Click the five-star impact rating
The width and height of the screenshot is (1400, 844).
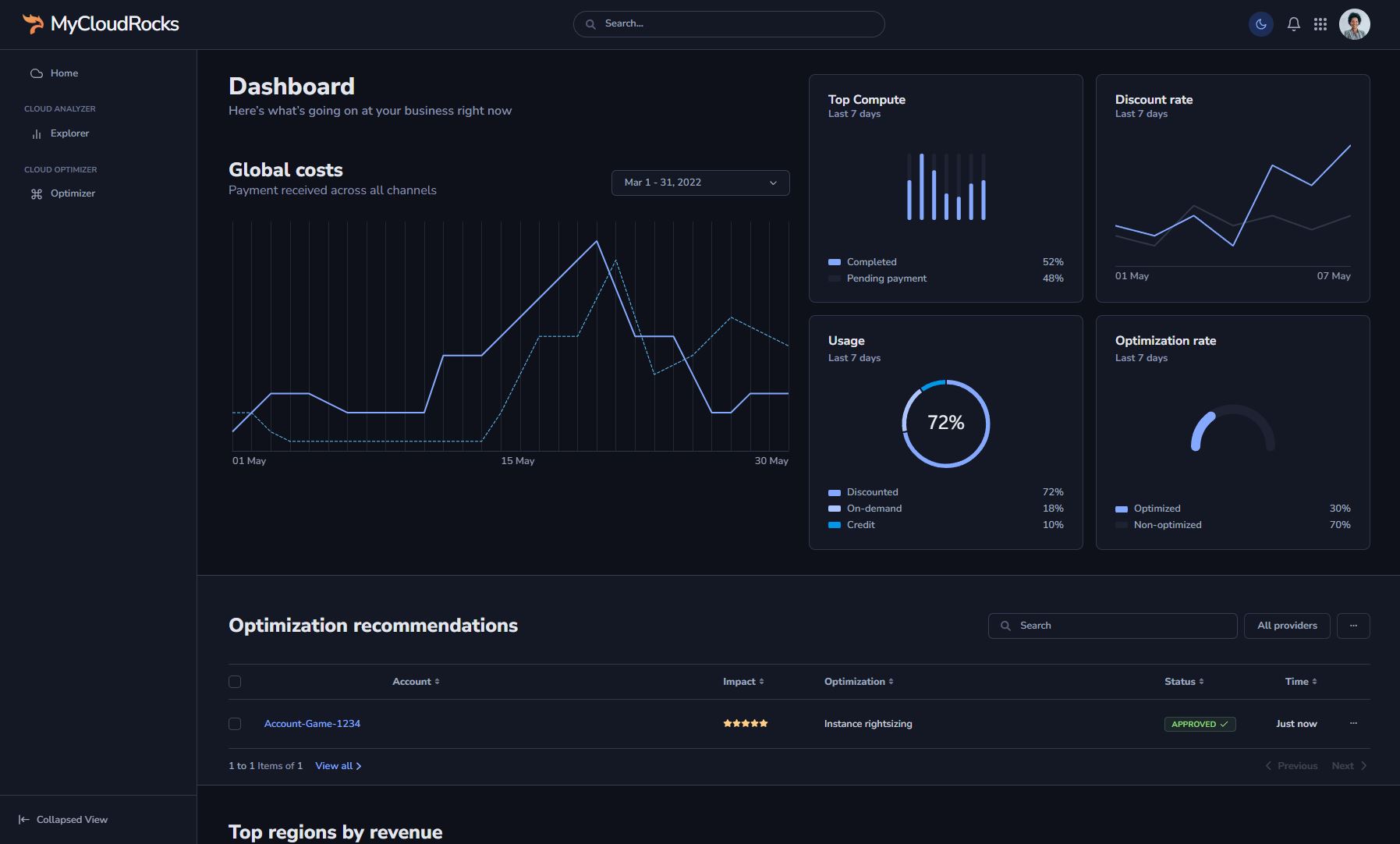[746, 724]
